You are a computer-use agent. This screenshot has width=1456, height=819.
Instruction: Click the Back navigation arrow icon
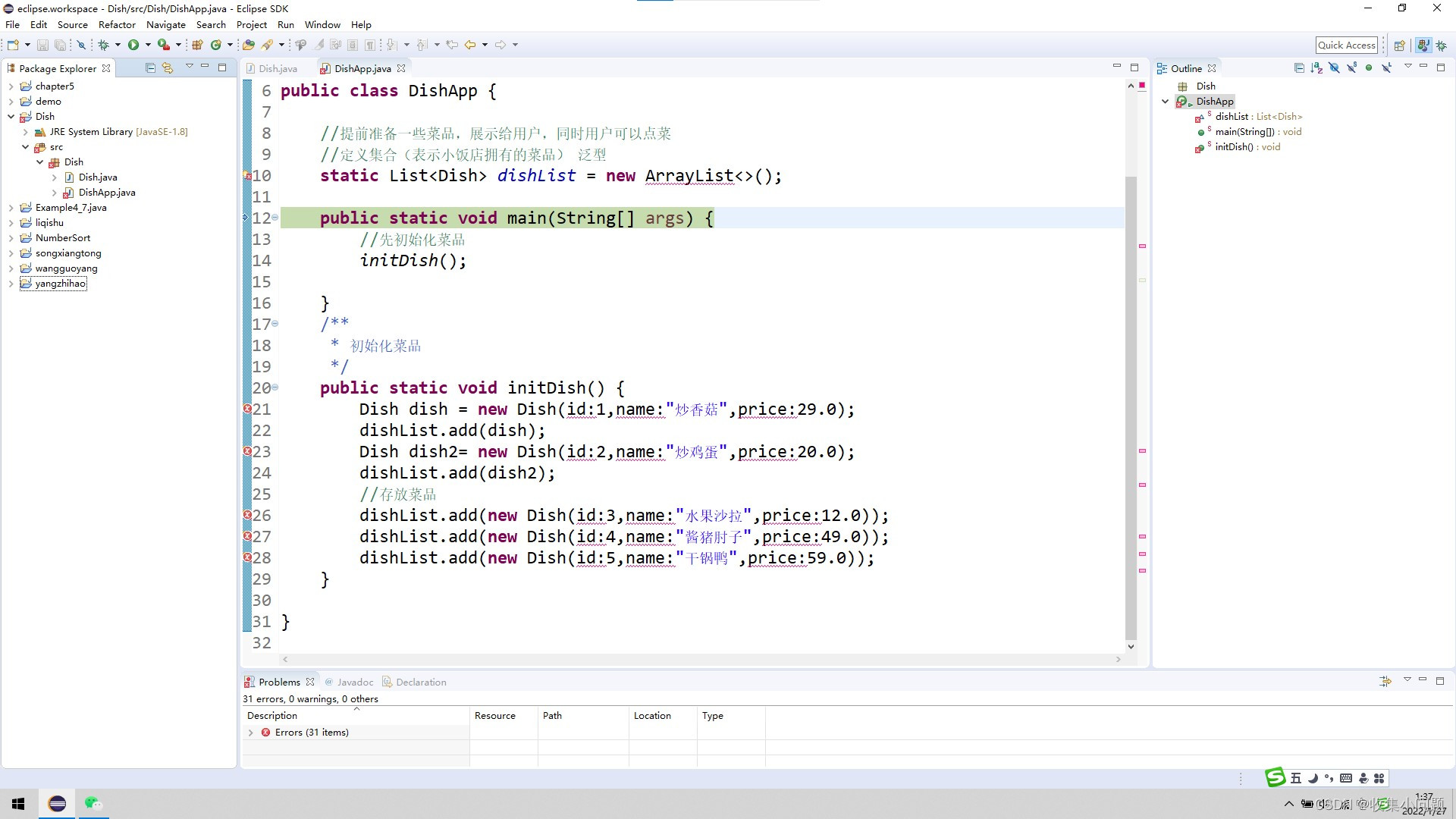click(471, 44)
